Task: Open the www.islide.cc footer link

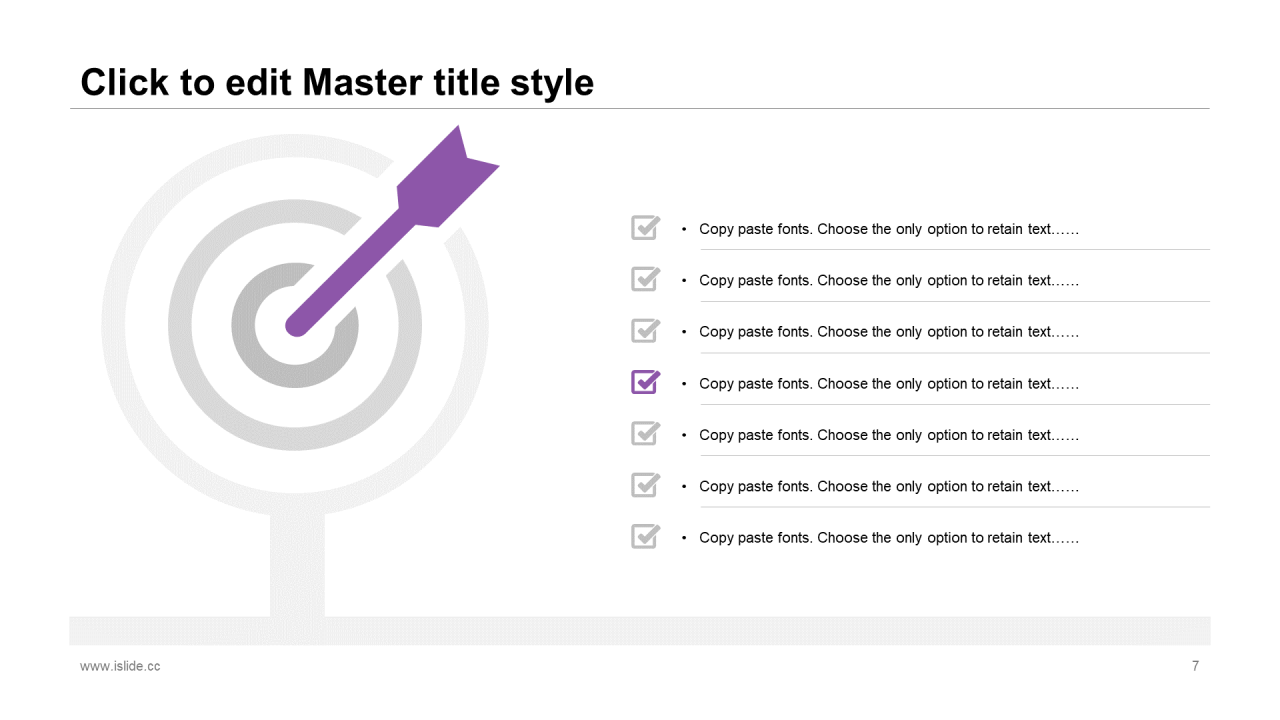Action: [120, 666]
